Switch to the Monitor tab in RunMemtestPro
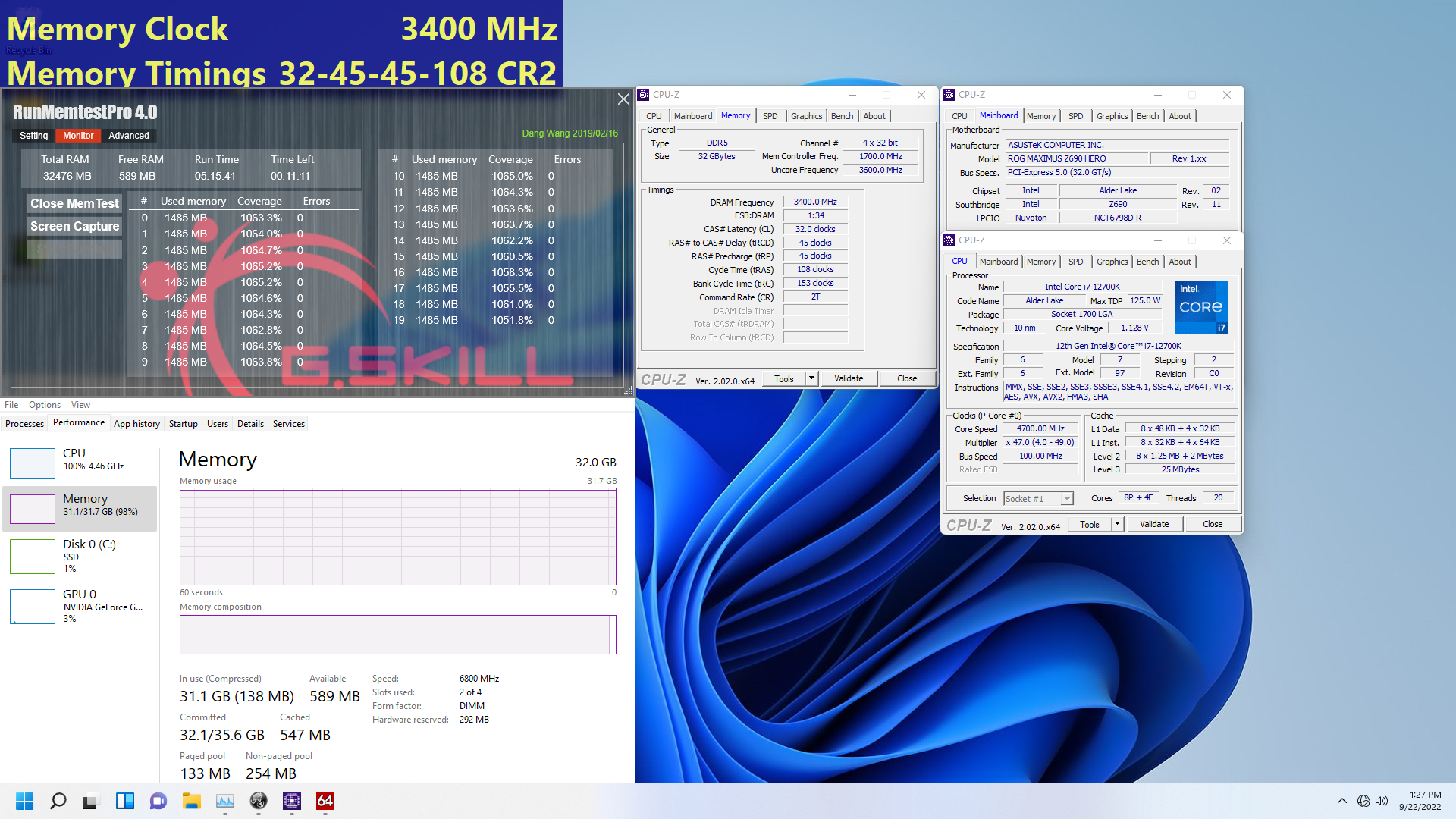Image resolution: width=1456 pixels, height=819 pixels. pyautogui.click(x=77, y=135)
